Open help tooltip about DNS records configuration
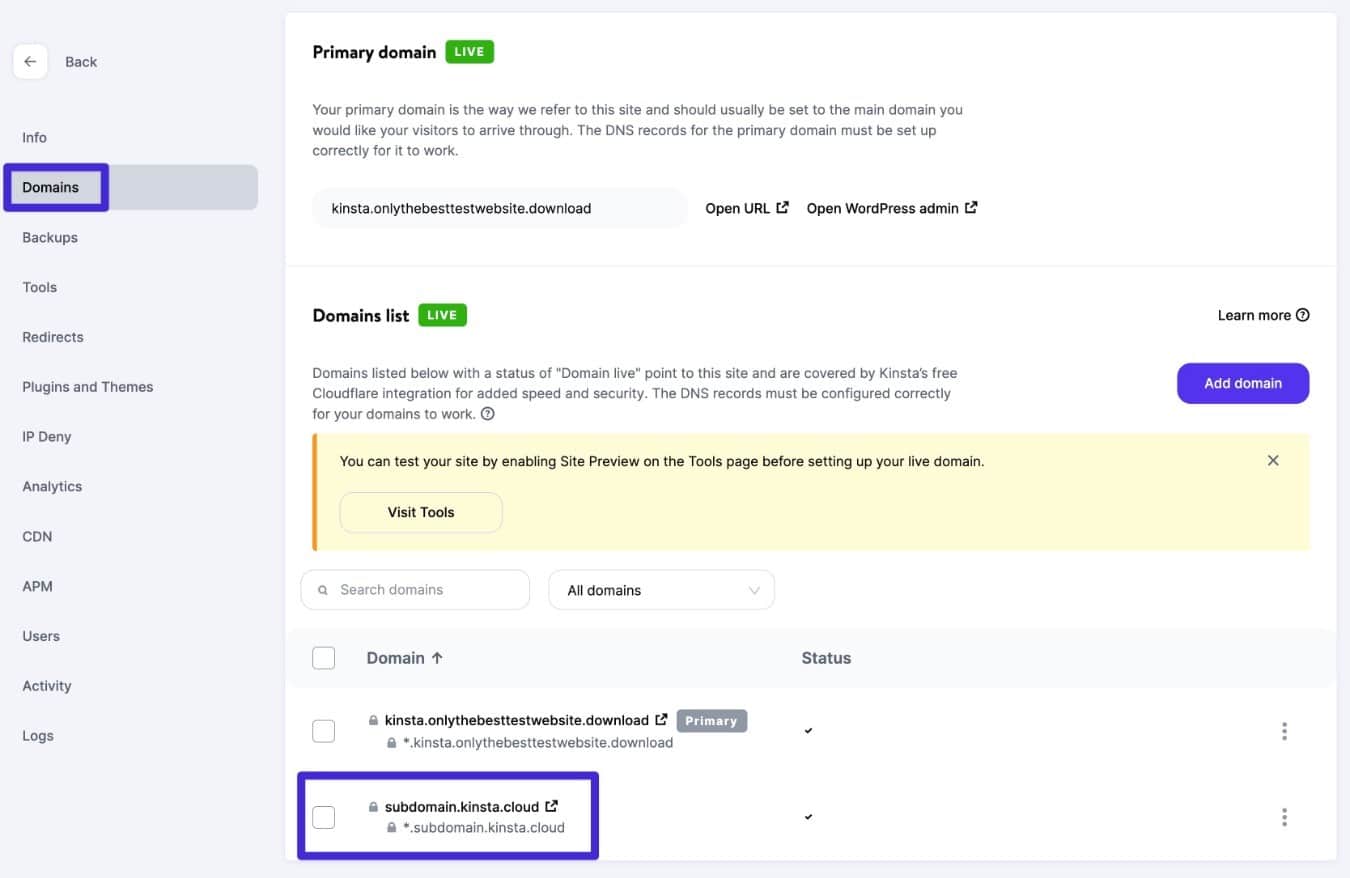 (x=487, y=413)
